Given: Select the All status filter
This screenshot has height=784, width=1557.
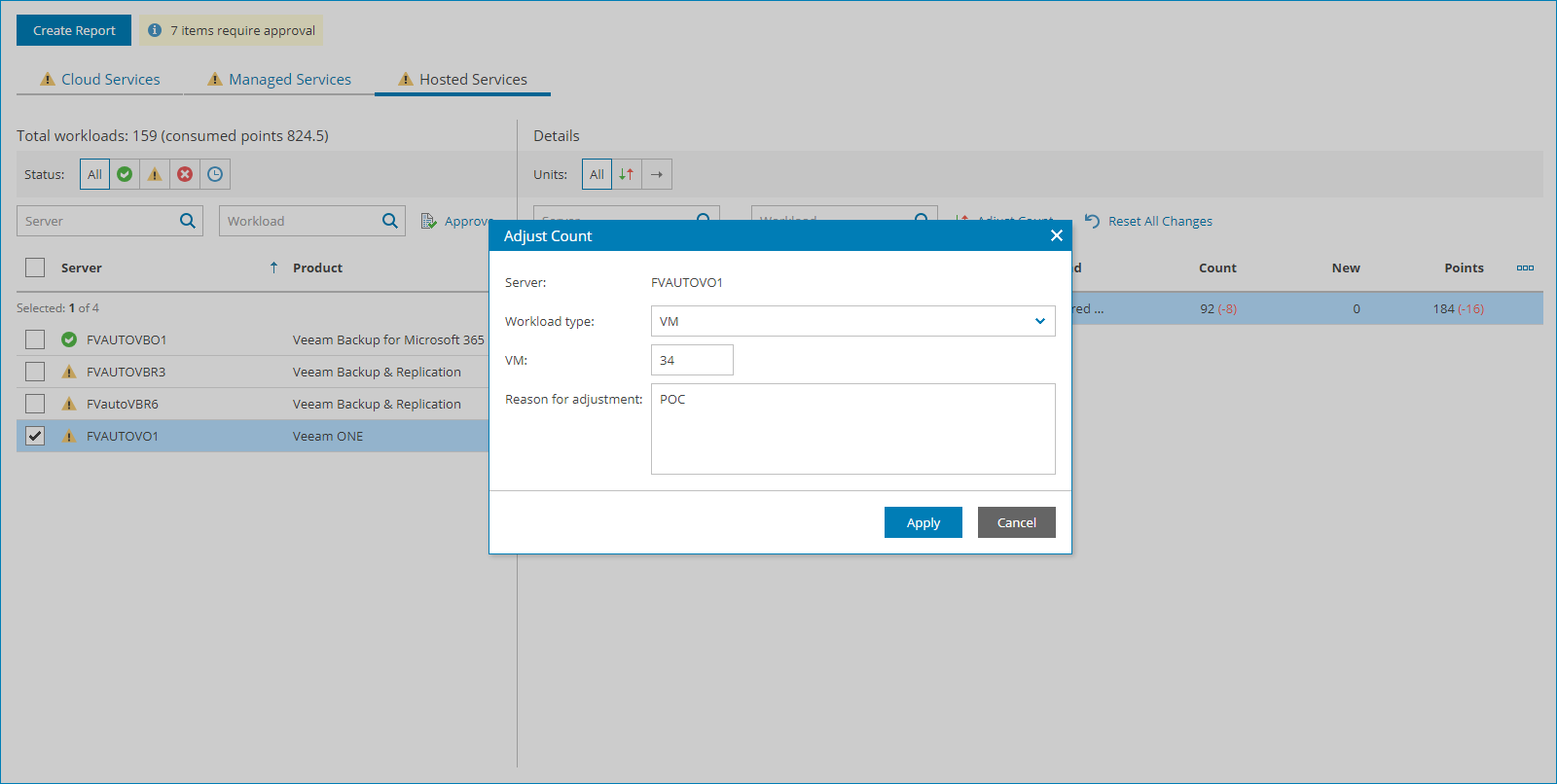Looking at the screenshot, I should coord(94,174).
